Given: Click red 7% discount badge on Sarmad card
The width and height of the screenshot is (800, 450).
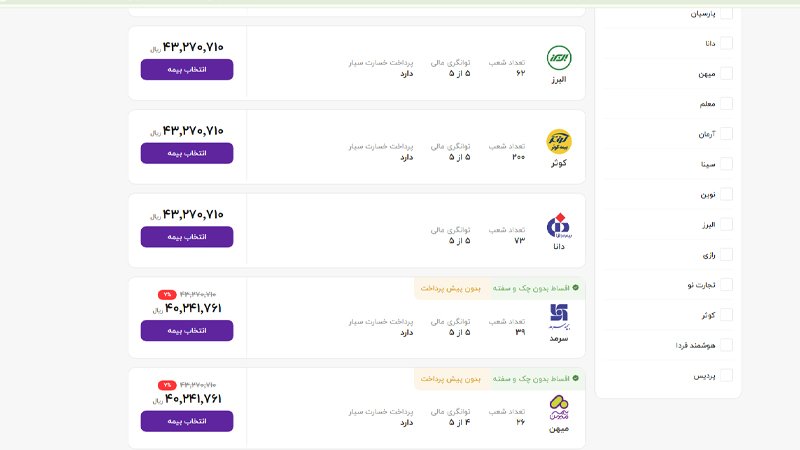Looking at the screenshot, I should 166,294.
